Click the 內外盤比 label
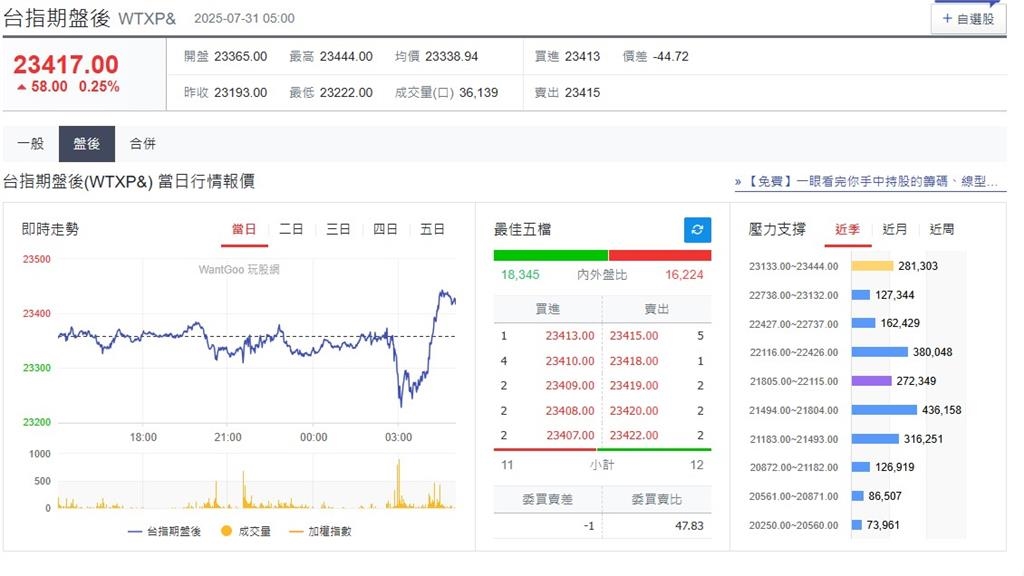The image size is (1024, 576). coord(602,275)
